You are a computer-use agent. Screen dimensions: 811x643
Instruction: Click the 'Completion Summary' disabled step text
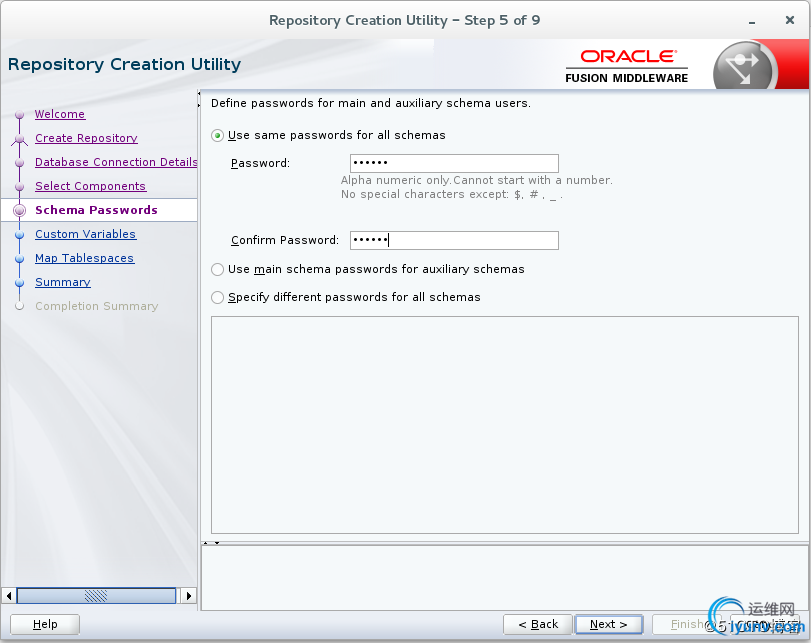pos(97,306)
